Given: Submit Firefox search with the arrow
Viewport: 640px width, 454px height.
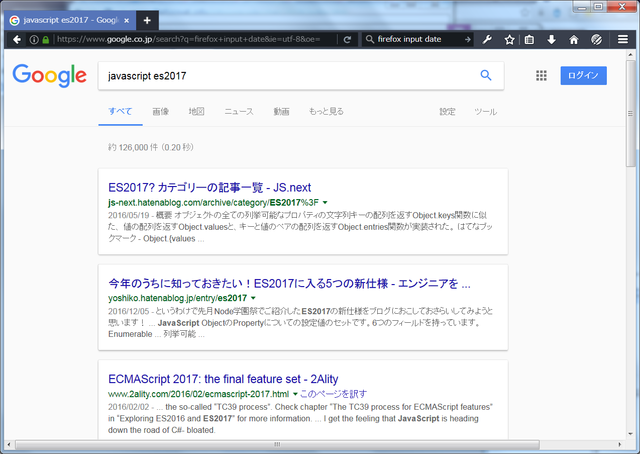Looking at the screenshot, I should 468,39.
